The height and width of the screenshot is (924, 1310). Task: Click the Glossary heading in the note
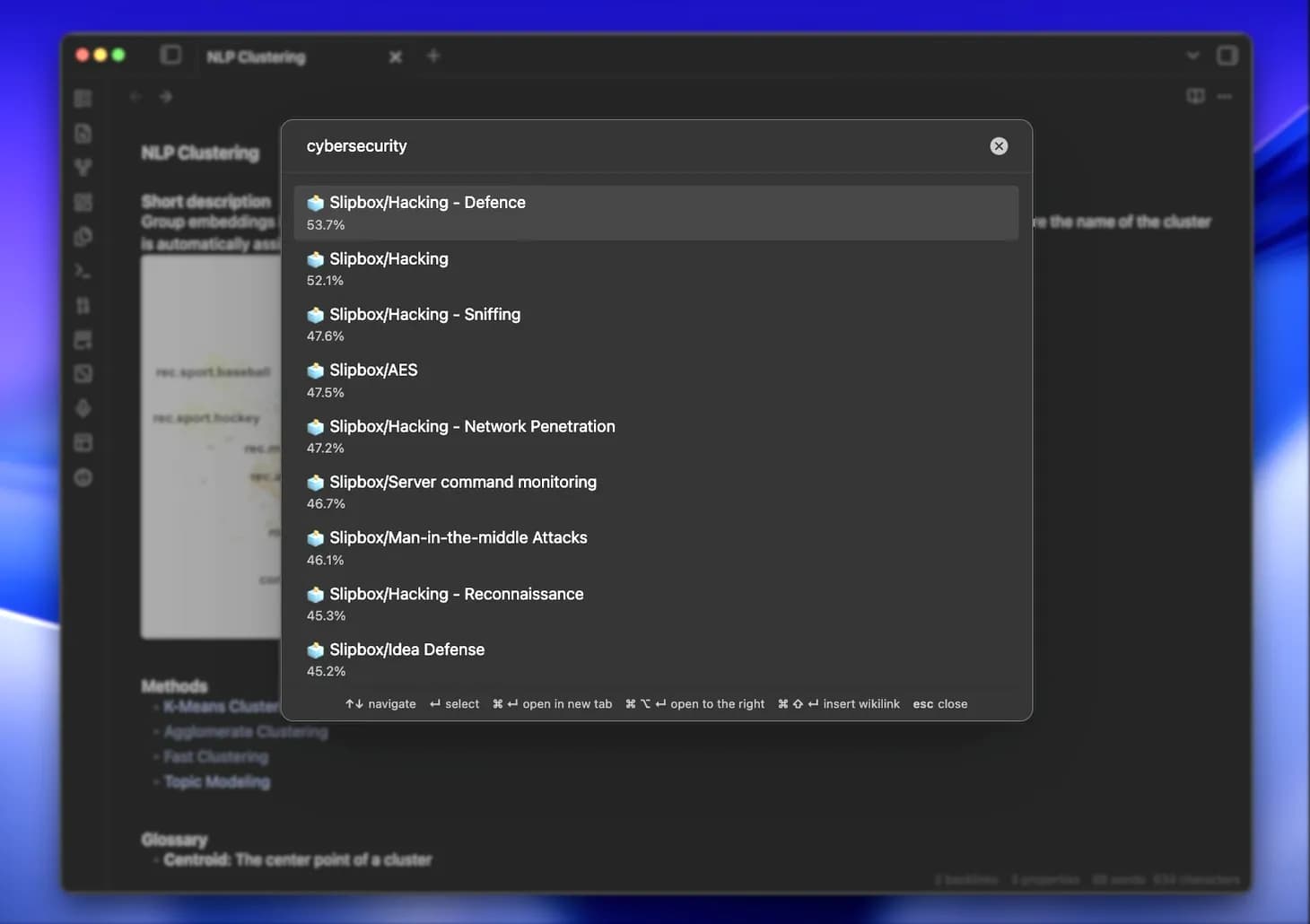coord(174,840)
